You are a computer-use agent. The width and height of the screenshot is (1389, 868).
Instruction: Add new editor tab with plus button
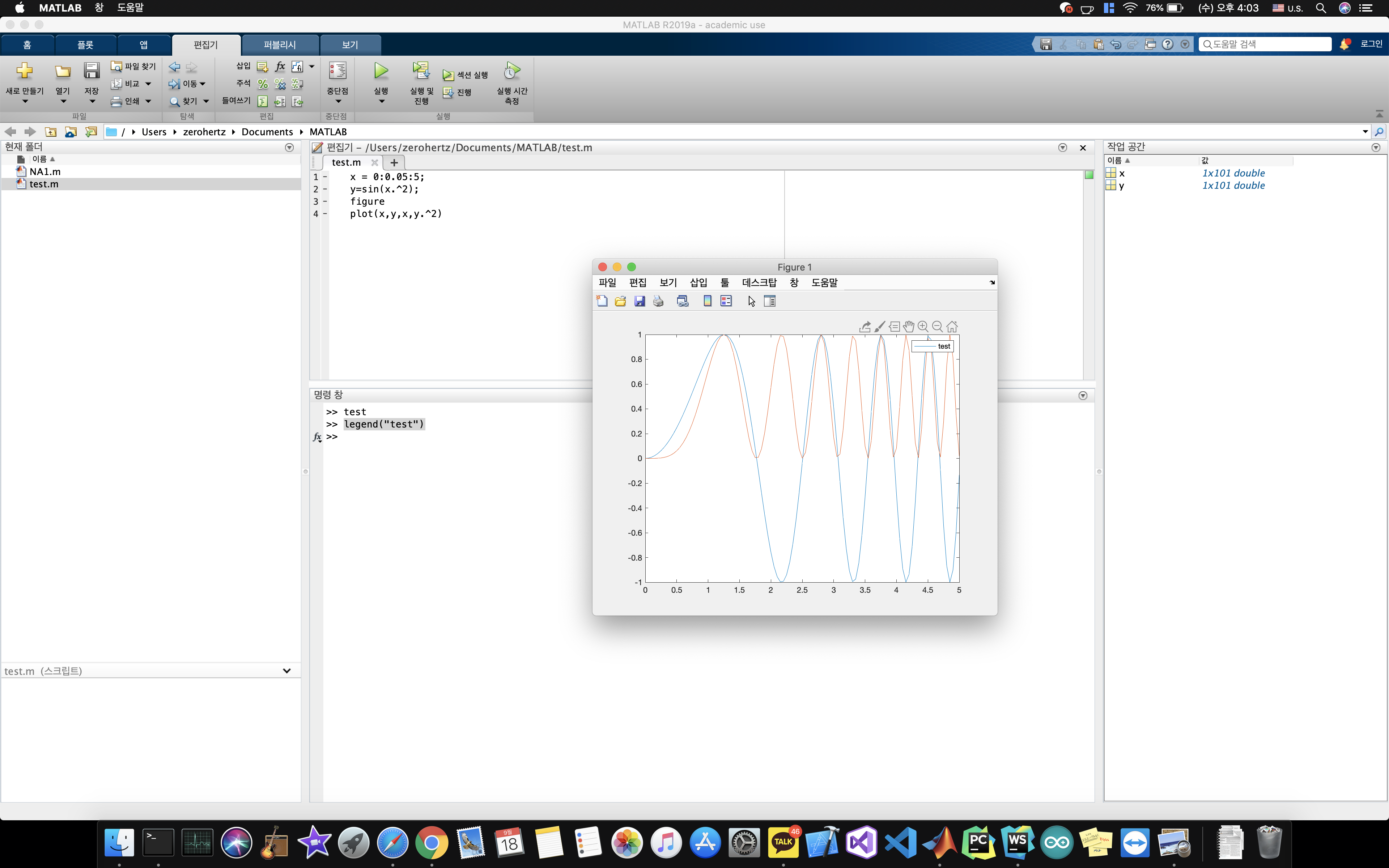tap(394, 162)
